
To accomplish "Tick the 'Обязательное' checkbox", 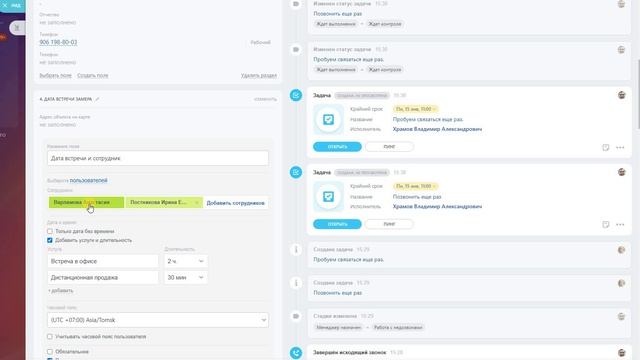I will pyautogui.click(x=50, y=351).
